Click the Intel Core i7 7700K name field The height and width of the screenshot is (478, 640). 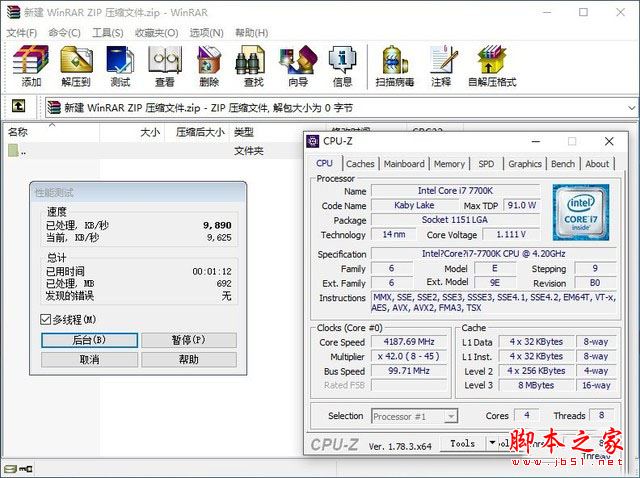click(x=456, y=191)
